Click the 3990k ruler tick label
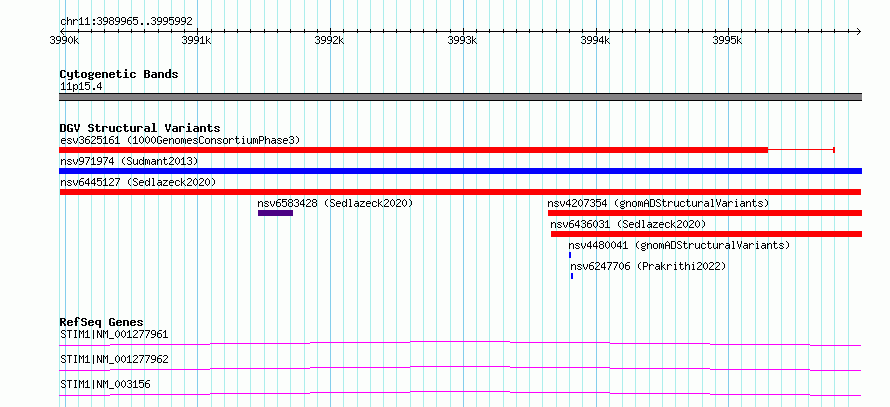 [x=64, y=41]
